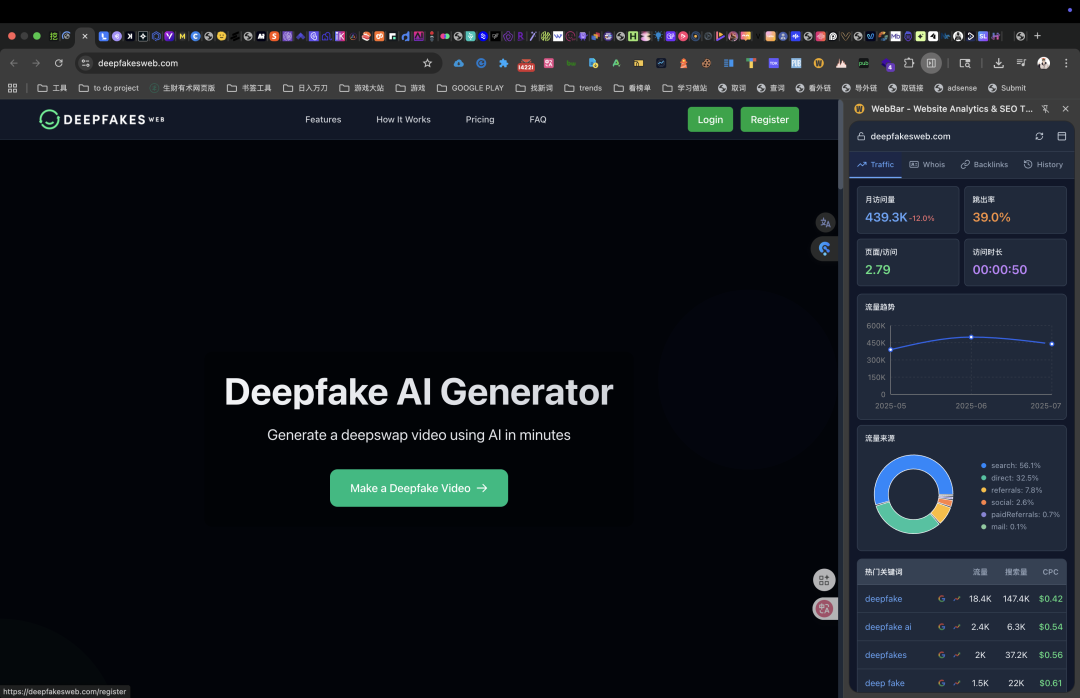Click Make a Deepfake Video button
Viewport: 1080px width, 698px height.
[x=419, y=488]
